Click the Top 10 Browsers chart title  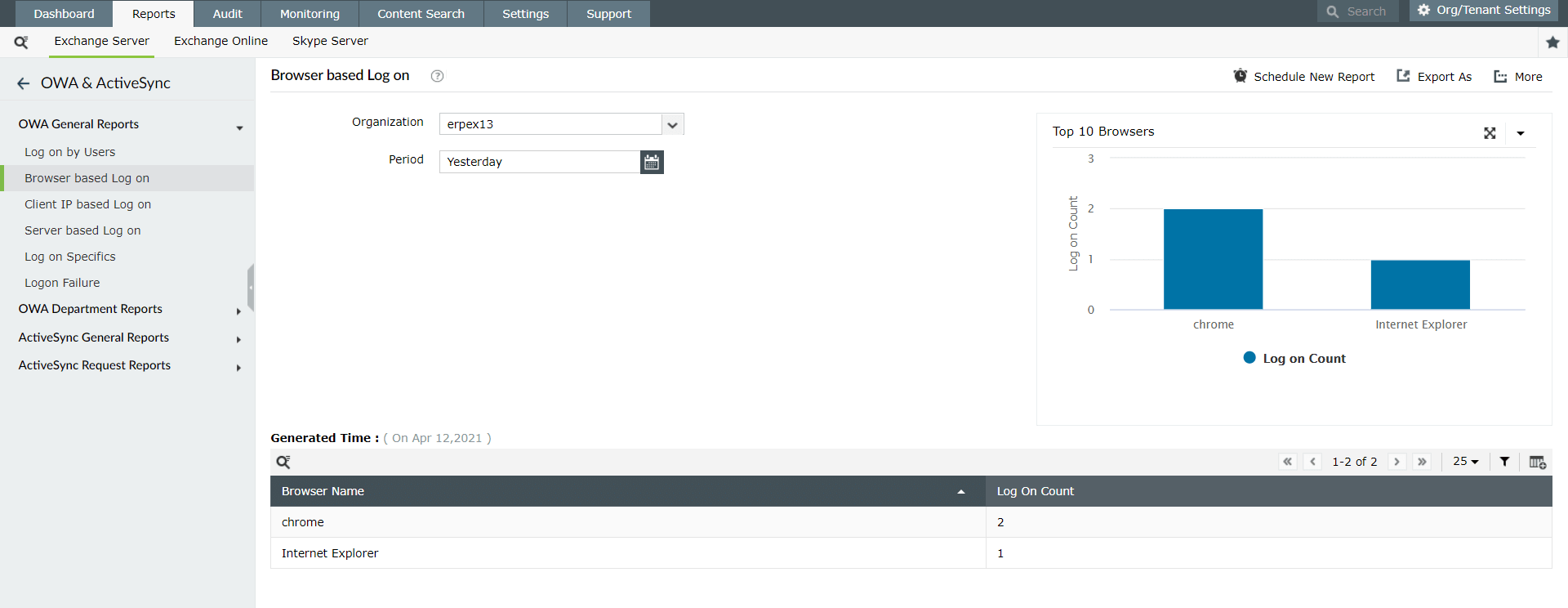(x=1103, y=132)
